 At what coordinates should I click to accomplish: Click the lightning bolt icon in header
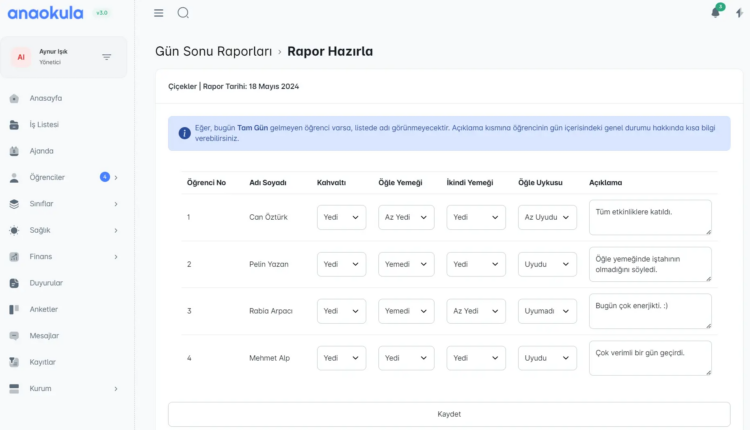[739, 13]
